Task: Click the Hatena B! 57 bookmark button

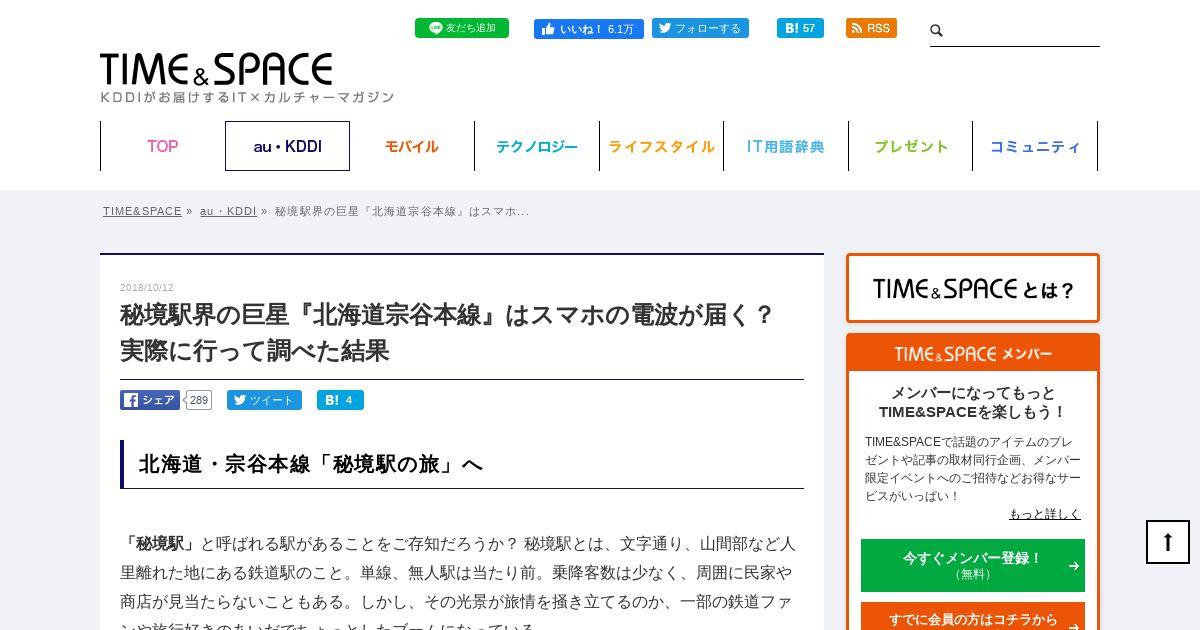Action: [800, 28]
